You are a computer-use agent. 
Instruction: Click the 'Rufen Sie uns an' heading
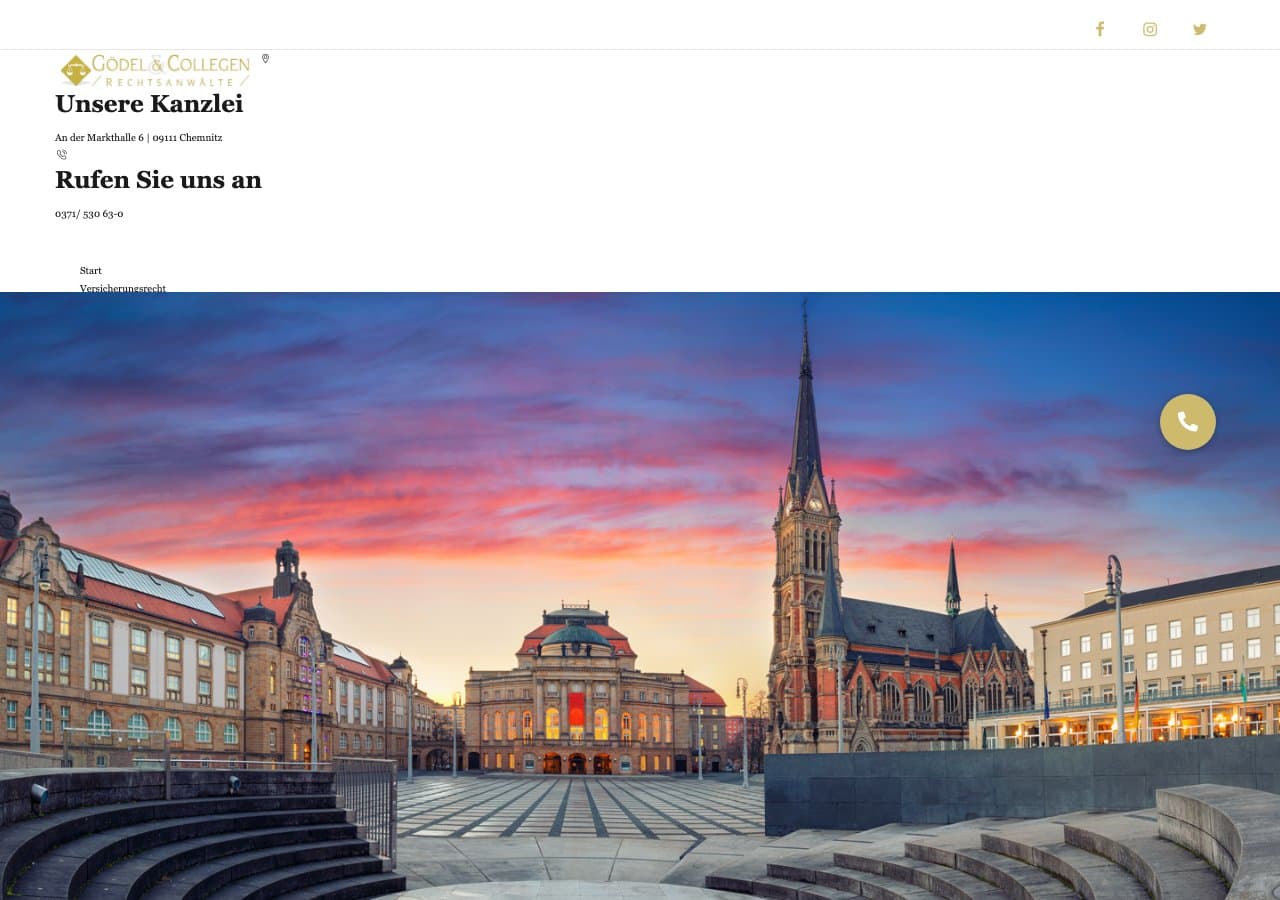tap(158, 180)
